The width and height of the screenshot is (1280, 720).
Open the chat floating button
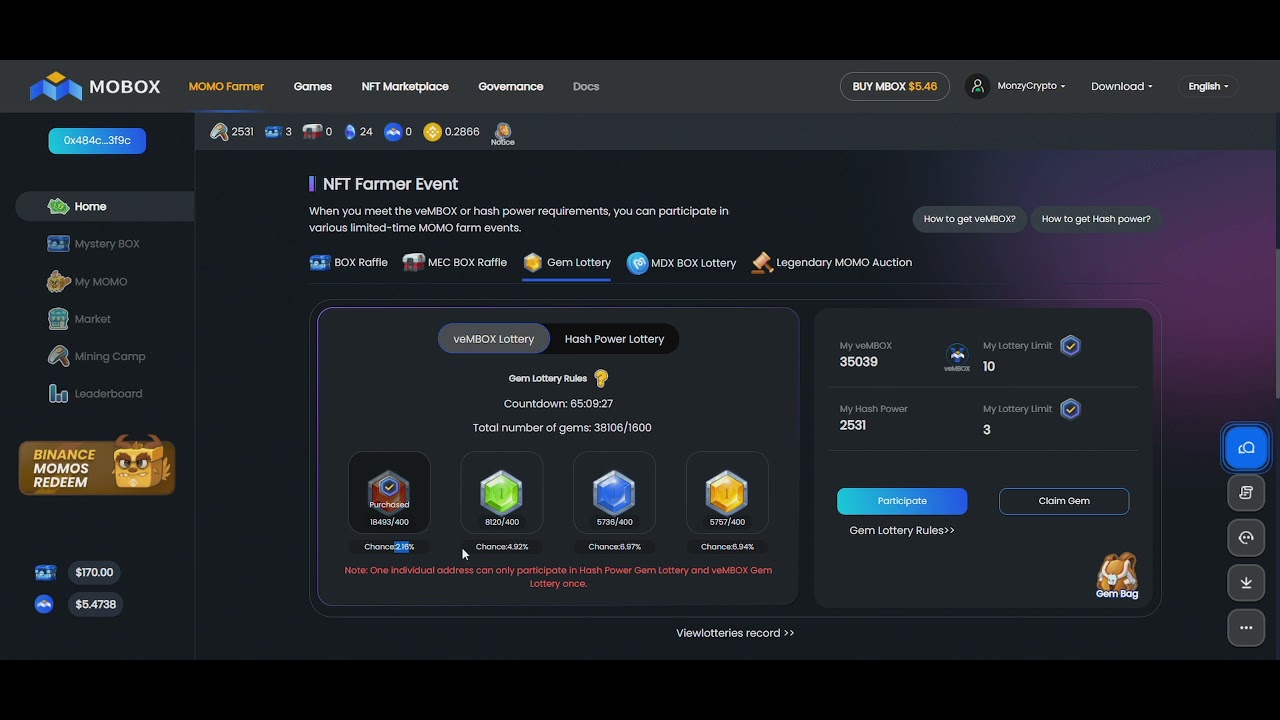coord(1246,448)
